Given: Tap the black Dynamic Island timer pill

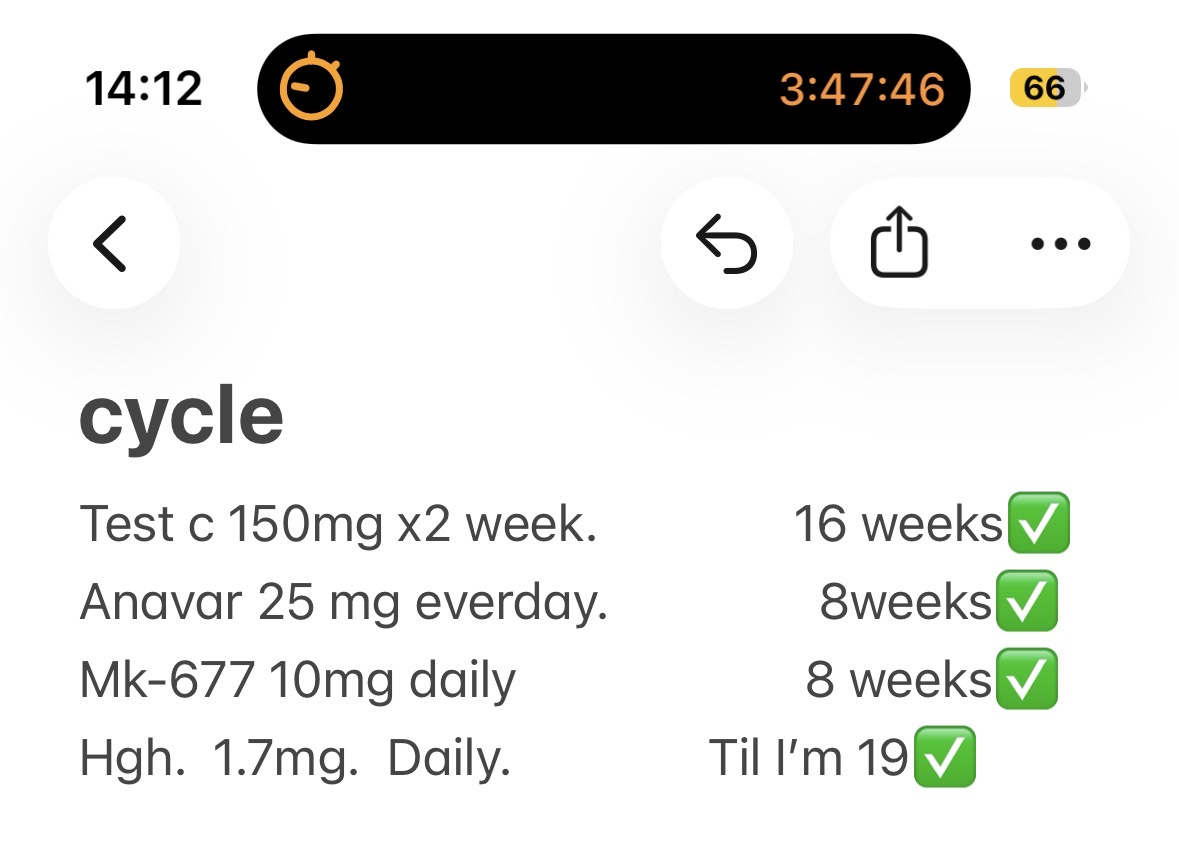Looking at the screenshot, I should point(614,89).
